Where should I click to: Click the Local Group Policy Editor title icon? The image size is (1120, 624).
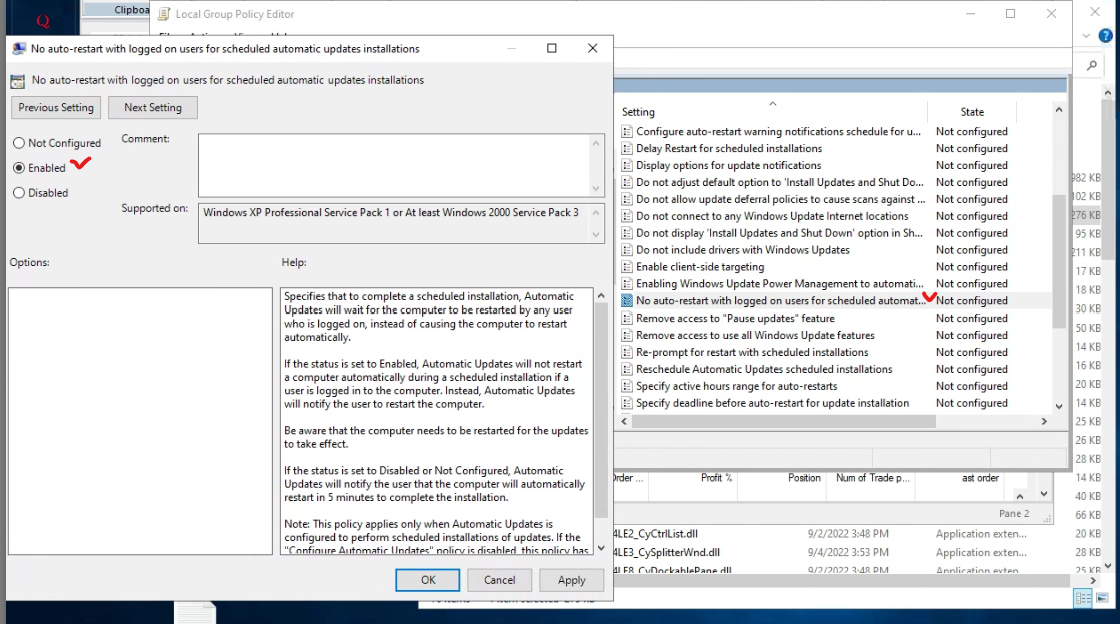click(x=164, y=14)
